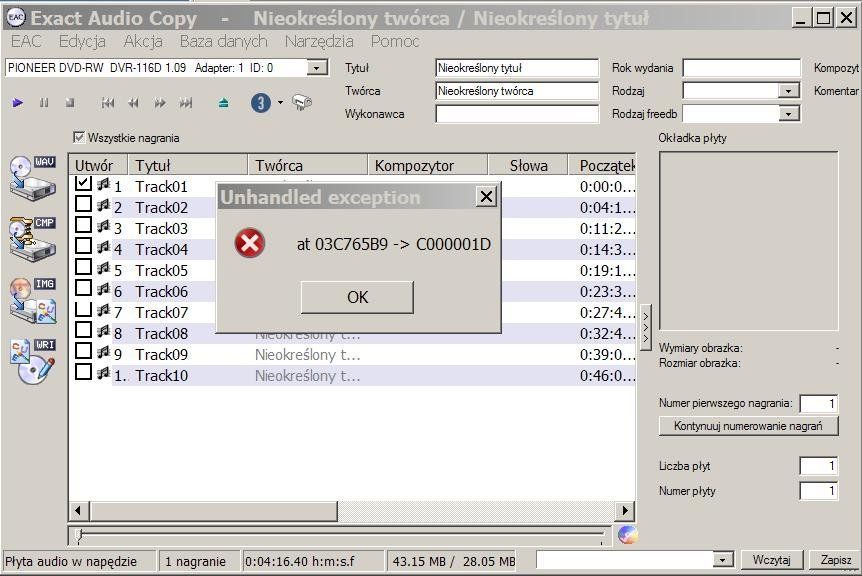The width and height of the screenshot is (862, 576).
Task: Click the CMP compressed copy icon
Action: click(x=33, y=239)
